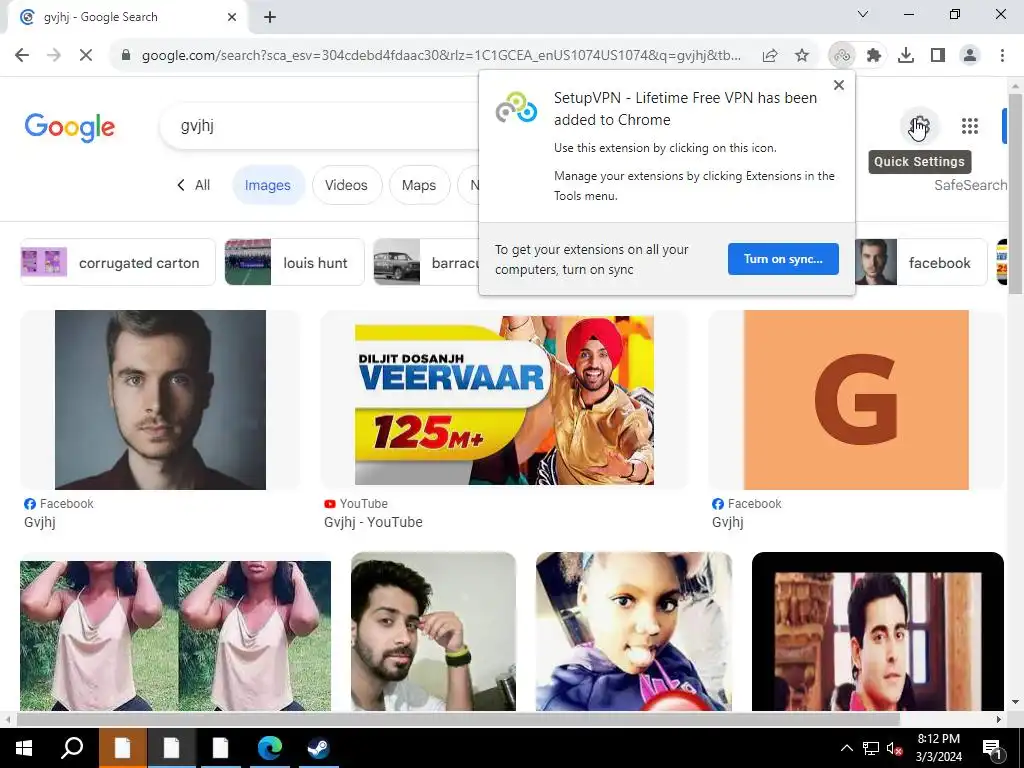Bookmark this page with the star icon
Viewport: 1024px width, 768px height.
click(x=802, y=56)
